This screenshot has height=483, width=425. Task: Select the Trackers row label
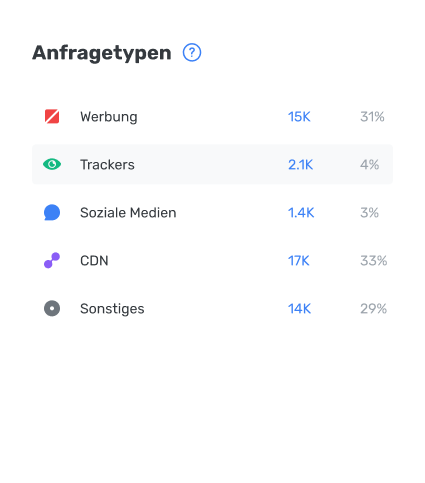coord(107,165)
